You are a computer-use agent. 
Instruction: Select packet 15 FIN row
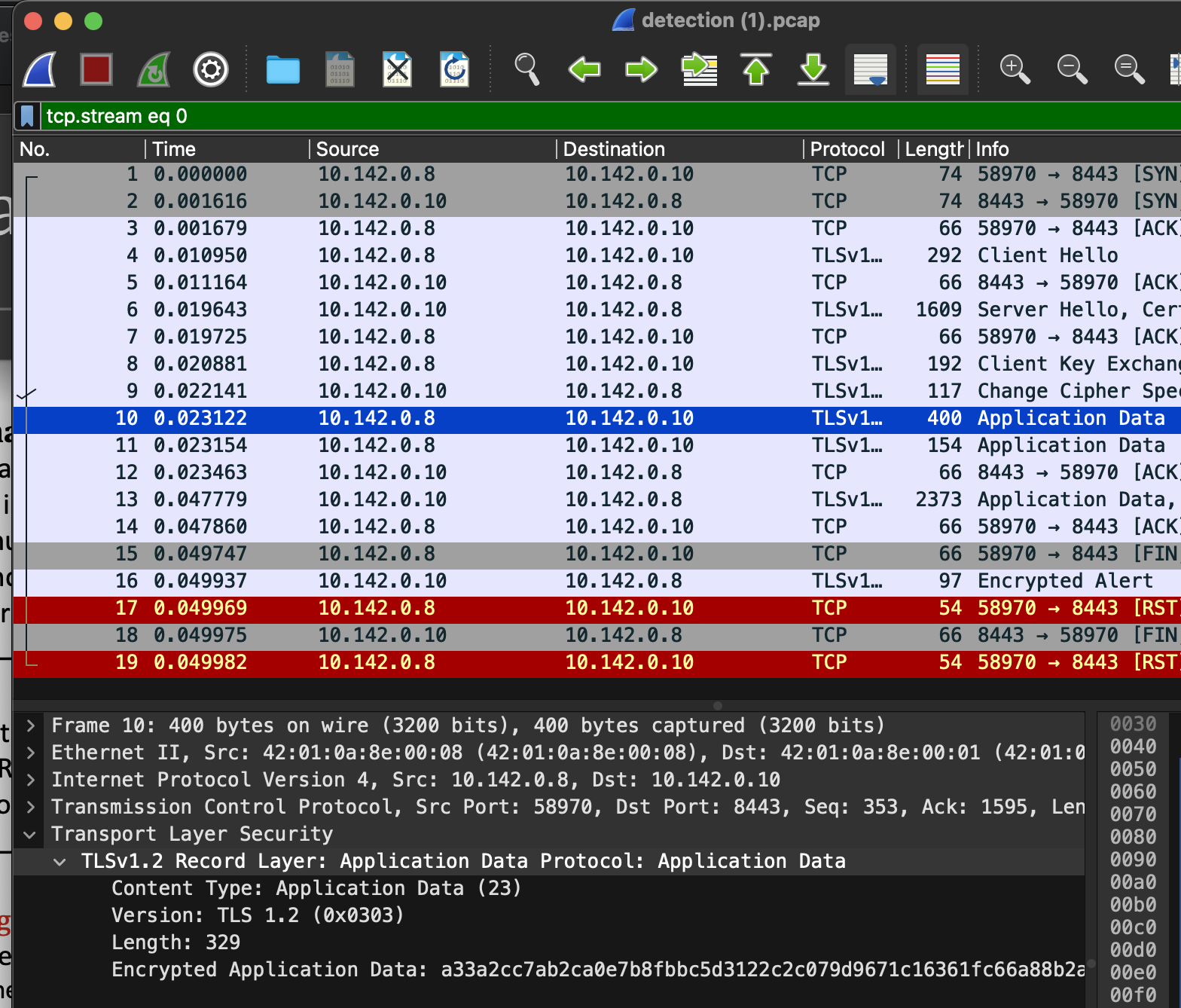point(597,554)
